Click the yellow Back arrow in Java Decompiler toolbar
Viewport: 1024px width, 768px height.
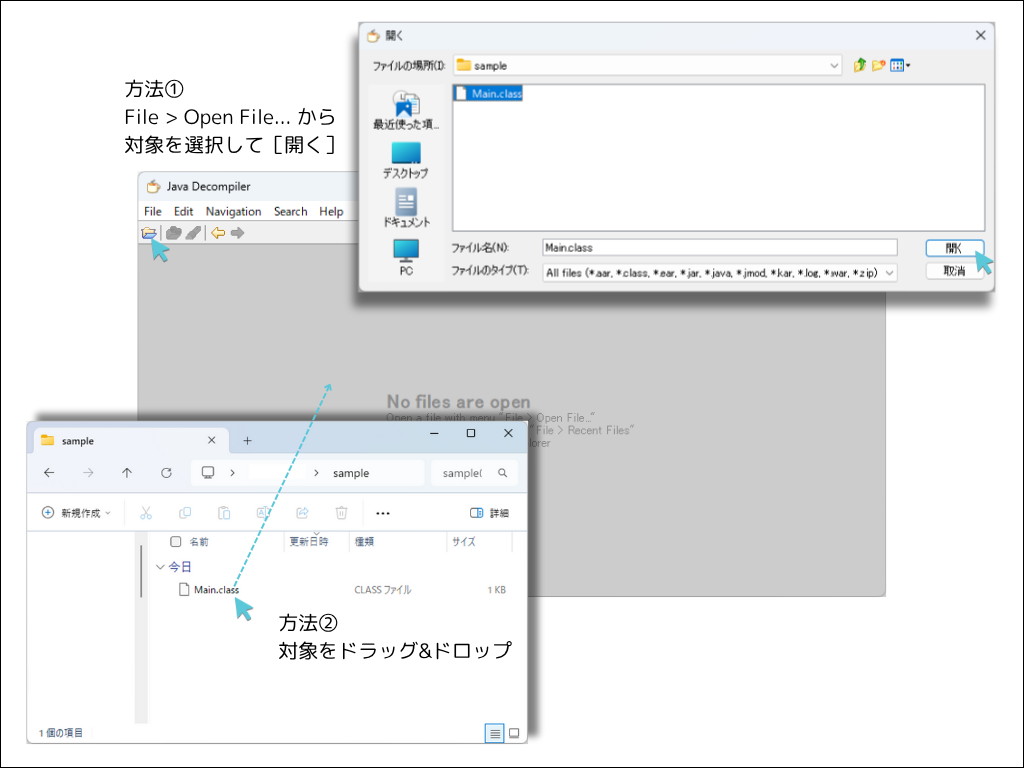(217, 233)
